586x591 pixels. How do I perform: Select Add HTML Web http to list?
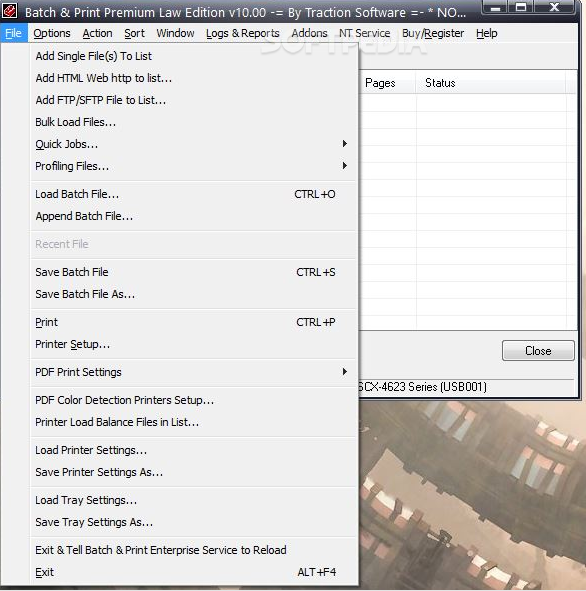point(194,78)
